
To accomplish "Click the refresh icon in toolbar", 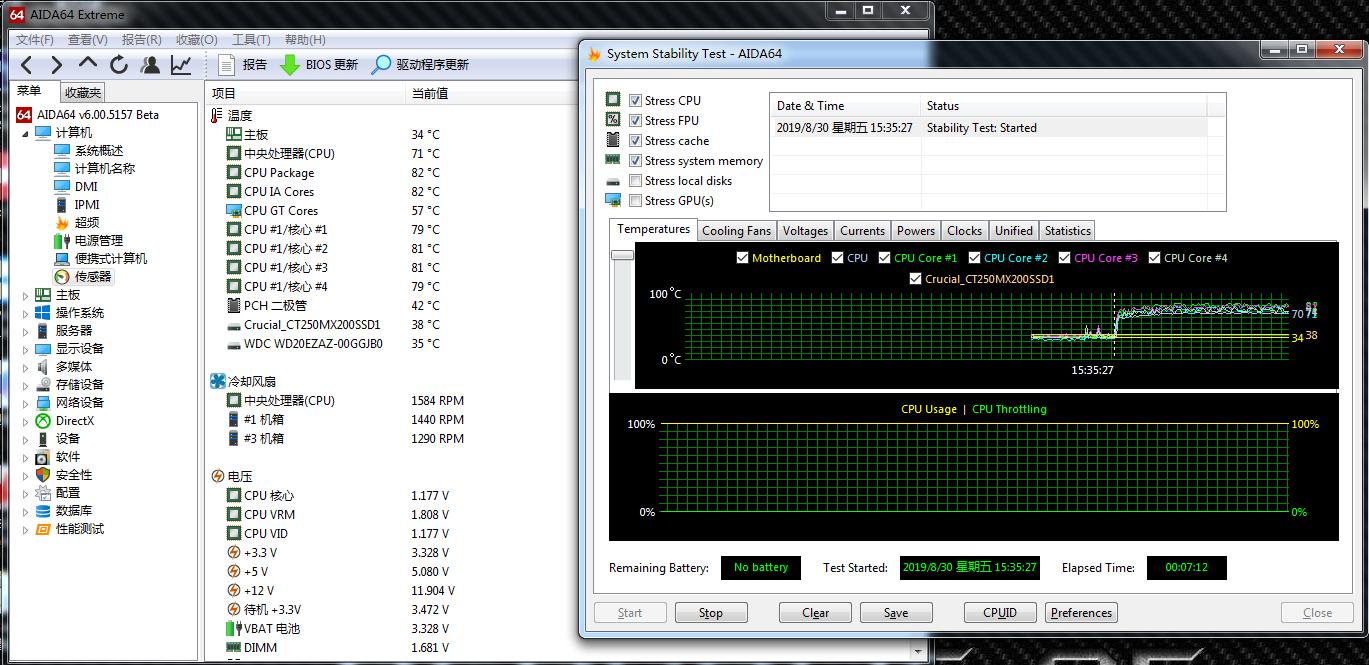I will [119, 65].
